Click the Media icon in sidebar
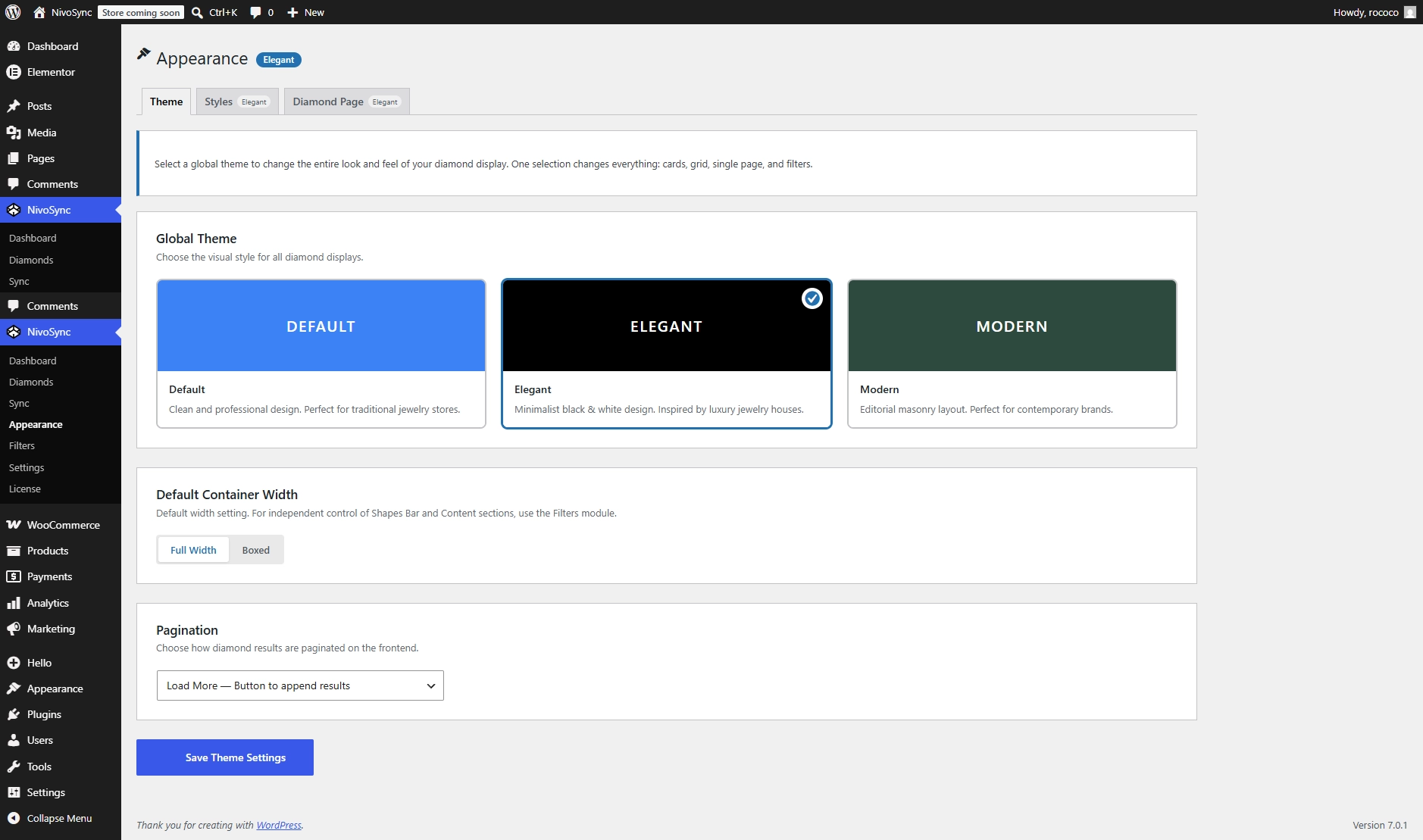1423x840 pixels. point(14,133)
